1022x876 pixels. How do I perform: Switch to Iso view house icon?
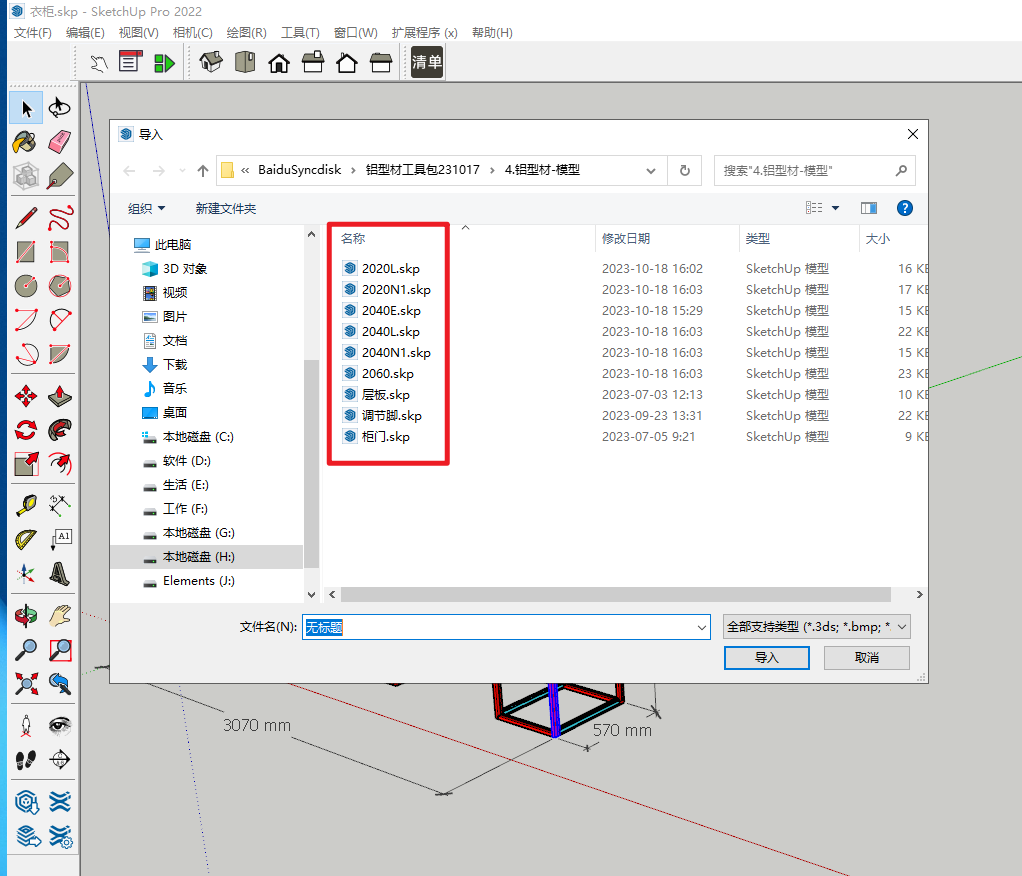tap(210, 63)
